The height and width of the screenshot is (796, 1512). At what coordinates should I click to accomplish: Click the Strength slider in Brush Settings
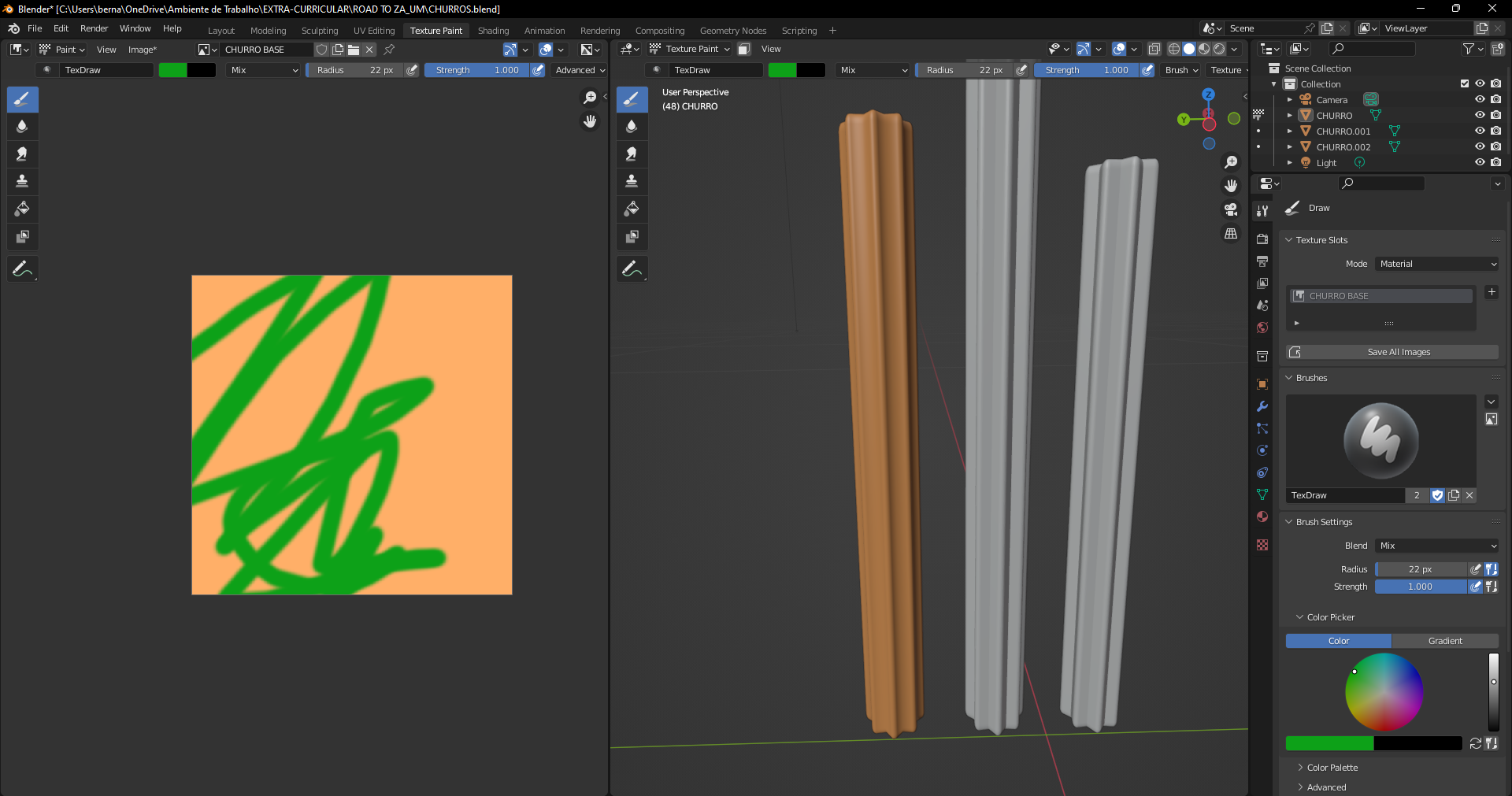[1421, 587]
